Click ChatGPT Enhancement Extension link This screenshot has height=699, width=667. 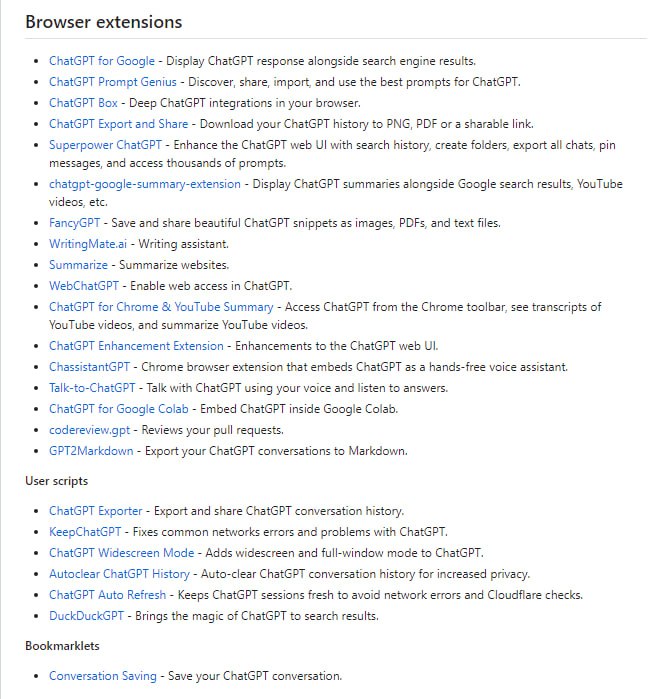[136, 346]
